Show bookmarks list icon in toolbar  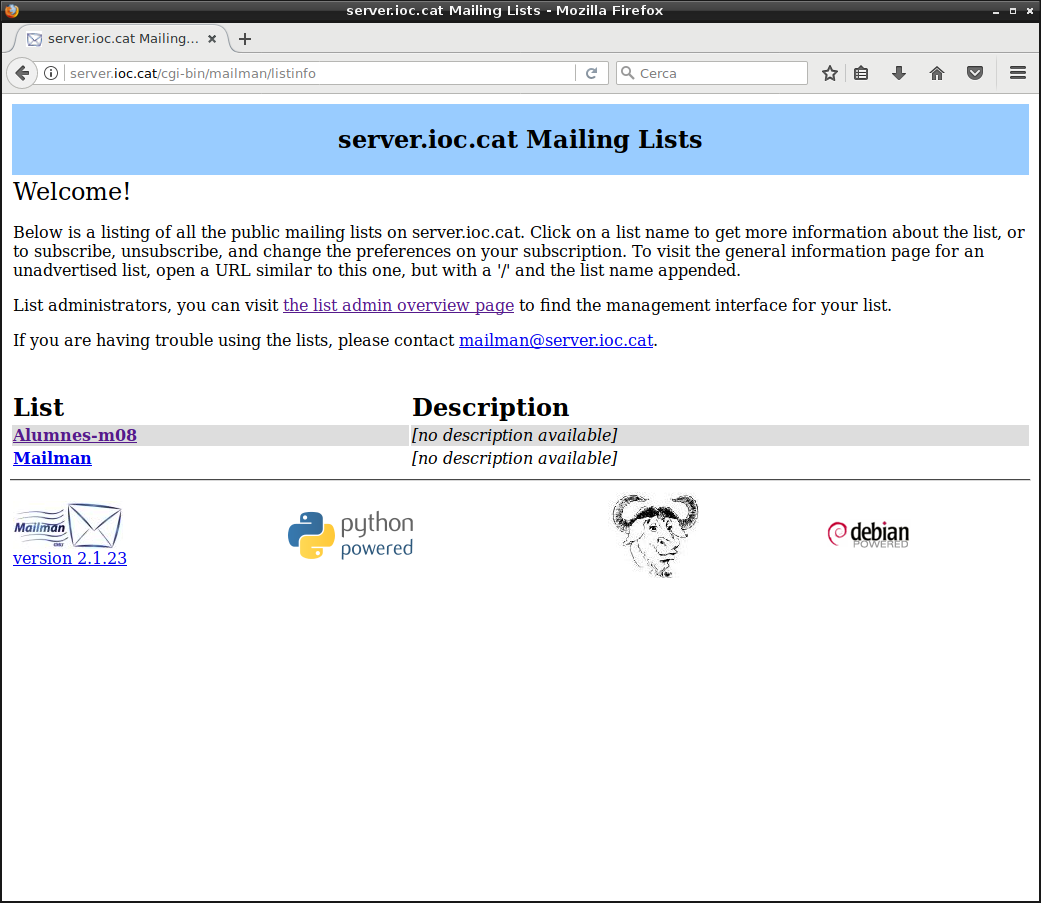click(x=861, y=73)
